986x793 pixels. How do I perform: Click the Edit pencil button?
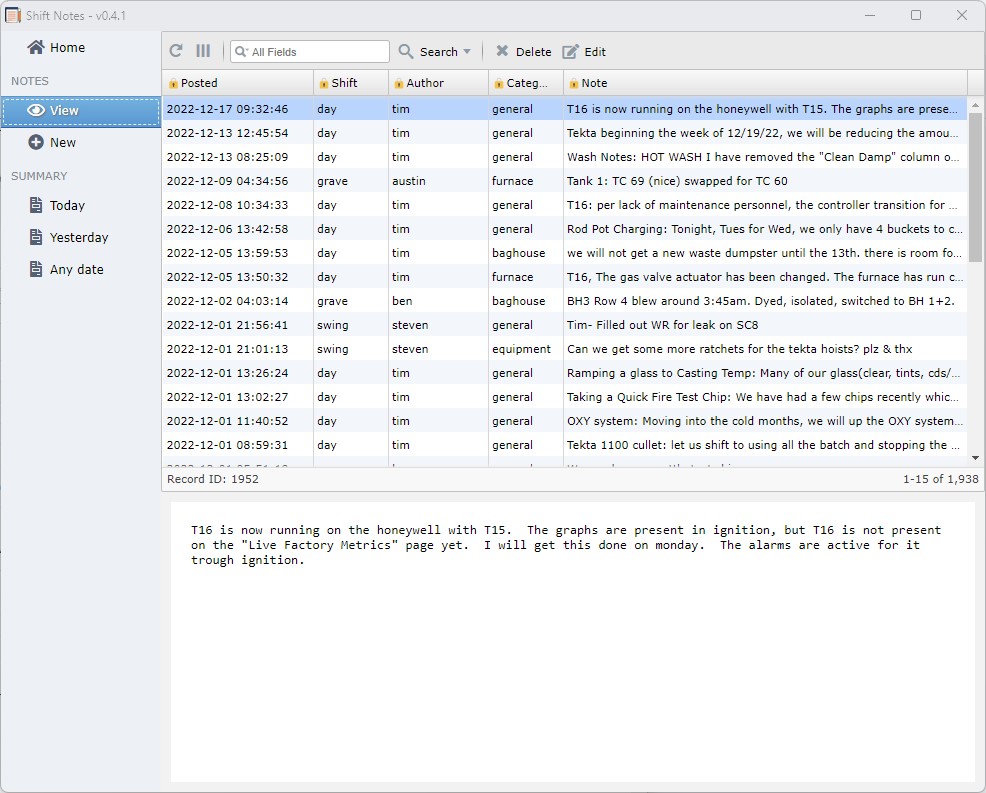(584, 51)
